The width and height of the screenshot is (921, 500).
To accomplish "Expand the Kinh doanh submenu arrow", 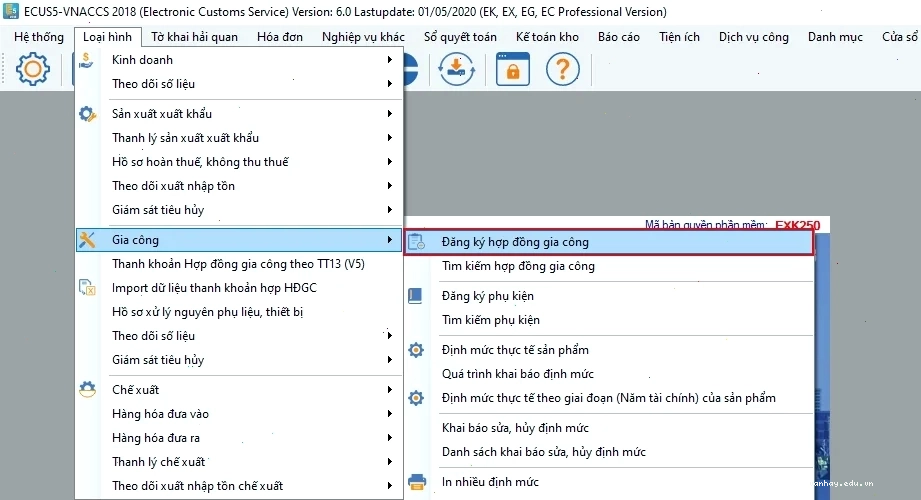I will 389,60.
